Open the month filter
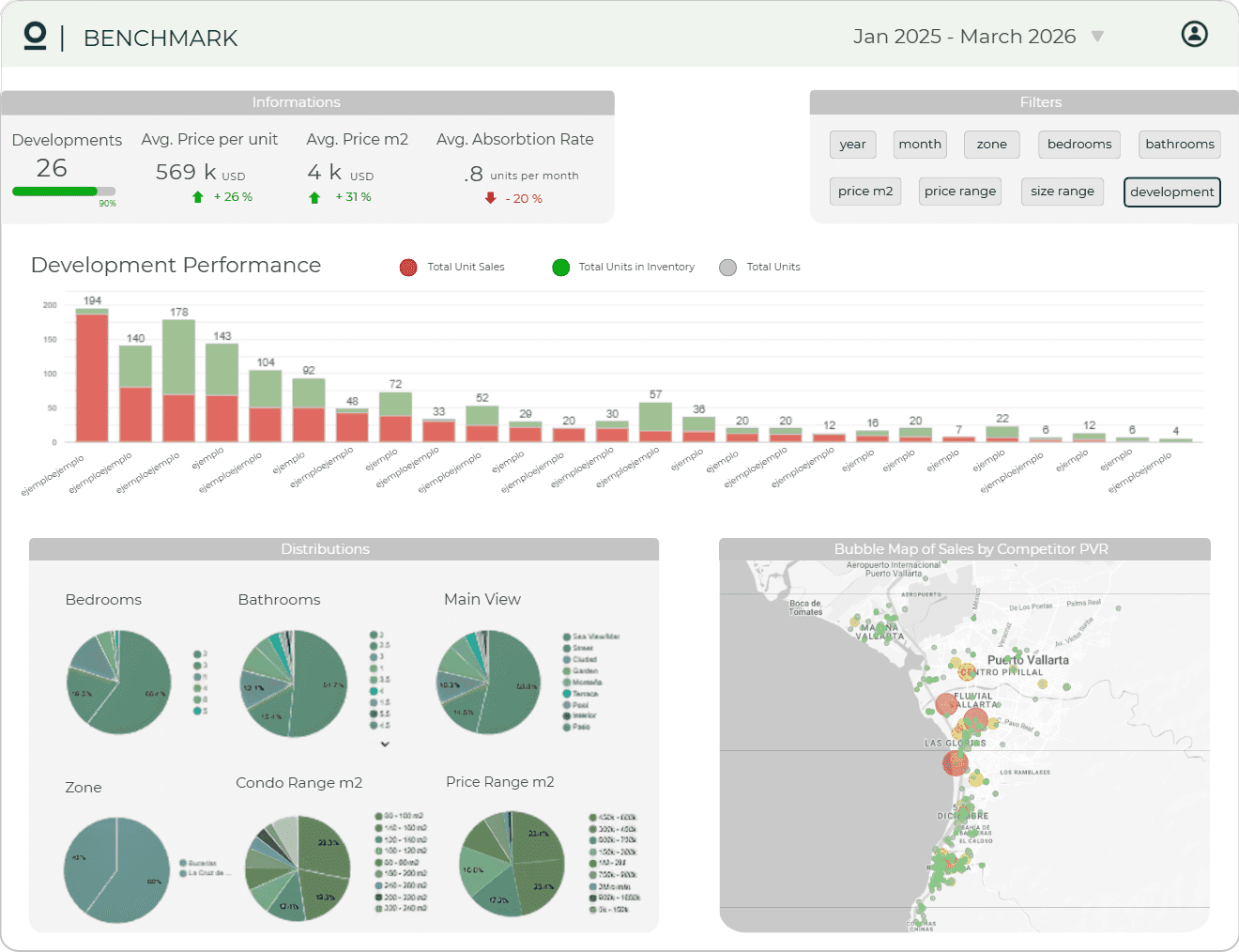1239x952 pixels. (920, 145)
